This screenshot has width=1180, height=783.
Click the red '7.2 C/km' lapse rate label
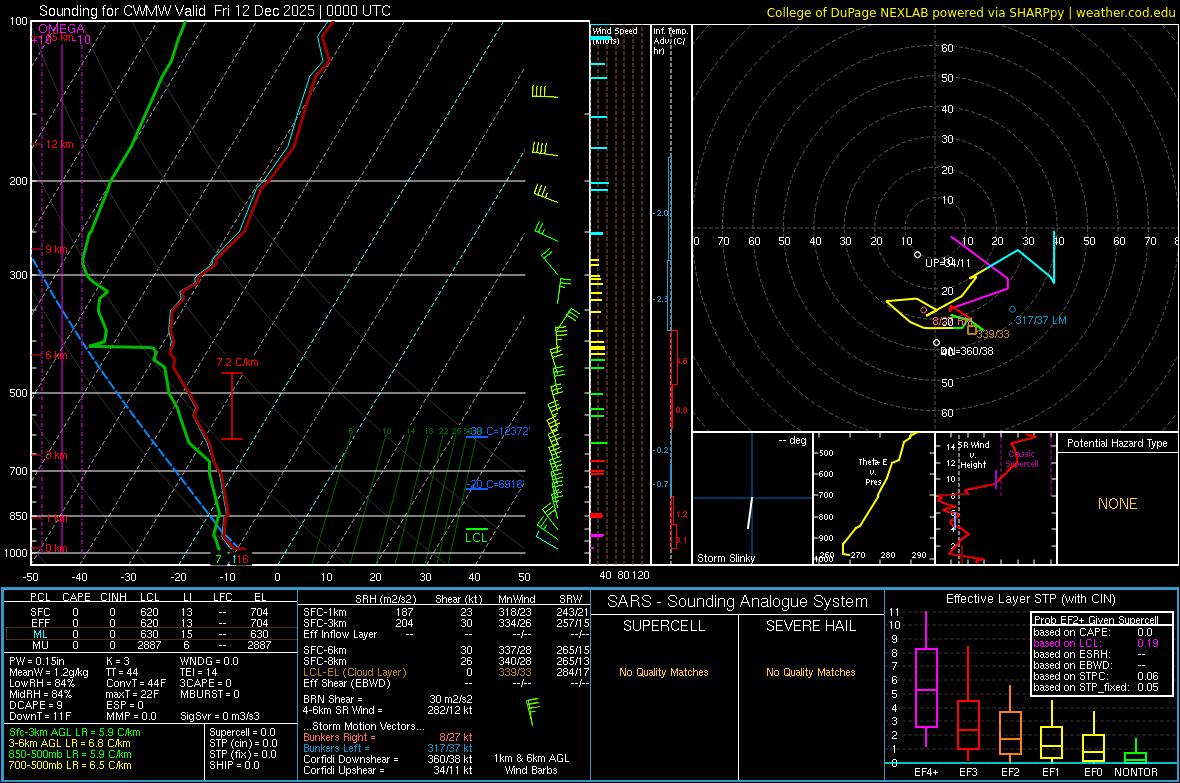pyautogui.click(x=237, y=362)
